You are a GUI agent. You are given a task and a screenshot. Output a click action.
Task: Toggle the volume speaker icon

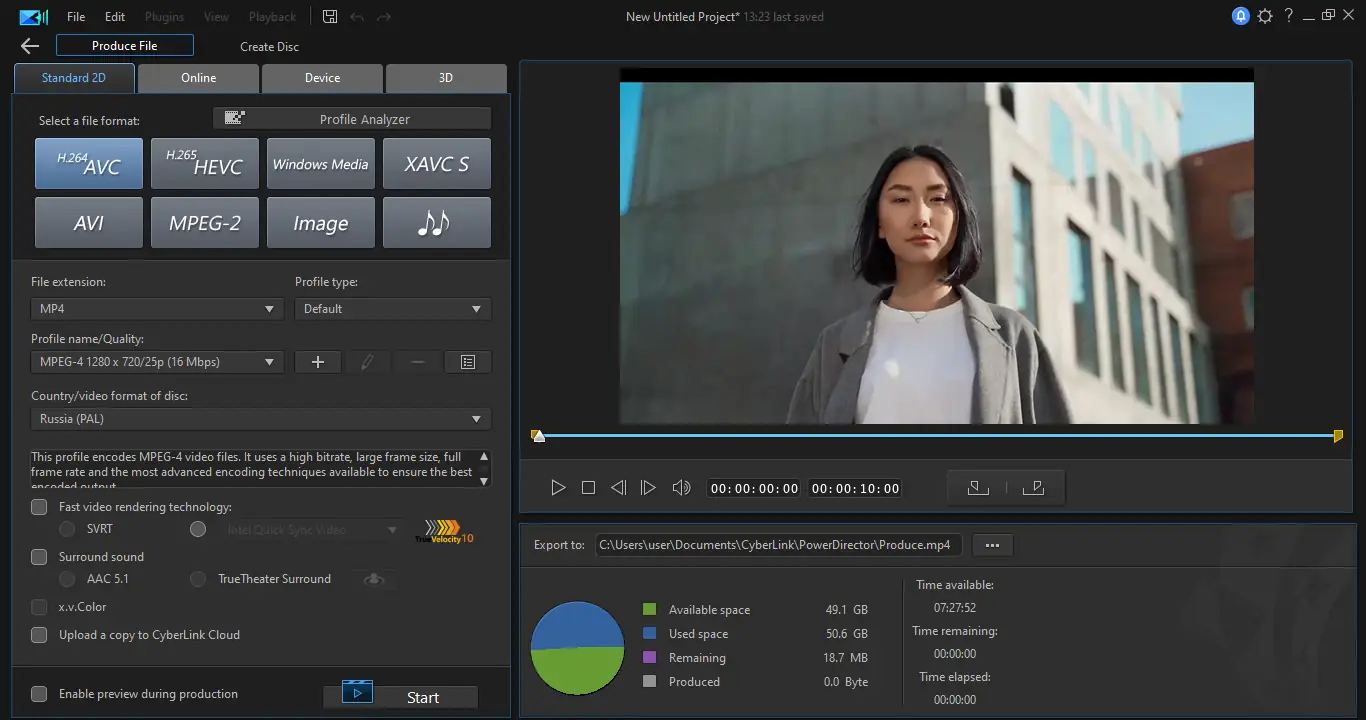(x=681, y=488)
